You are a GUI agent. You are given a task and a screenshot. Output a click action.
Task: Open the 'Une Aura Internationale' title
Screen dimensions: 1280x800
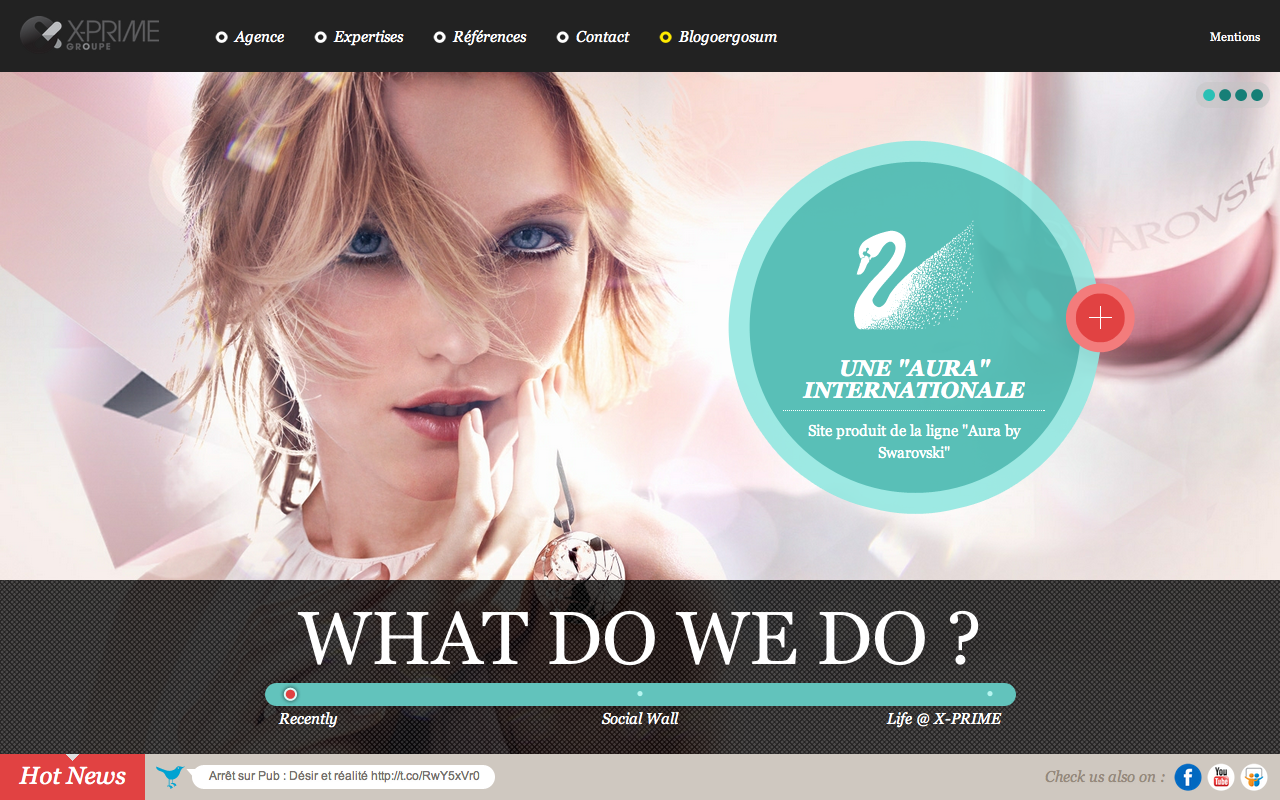click(x=914, y=379)
